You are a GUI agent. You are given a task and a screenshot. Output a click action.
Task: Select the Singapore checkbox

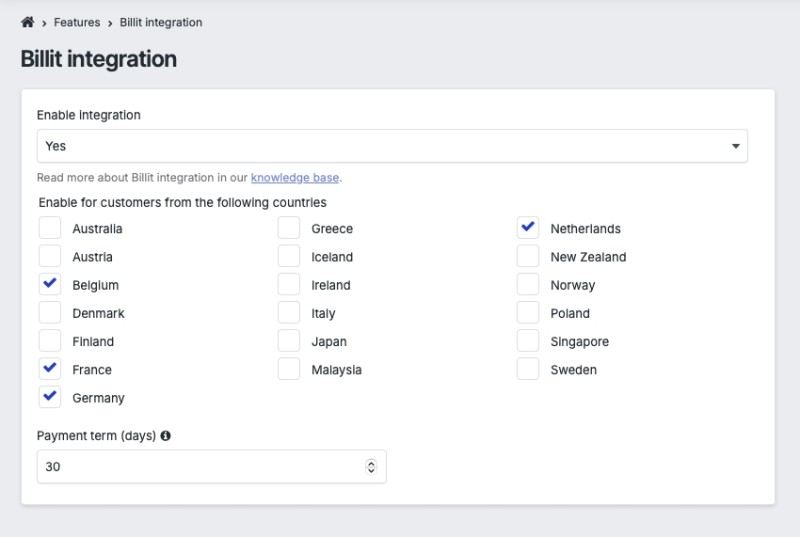528,340
